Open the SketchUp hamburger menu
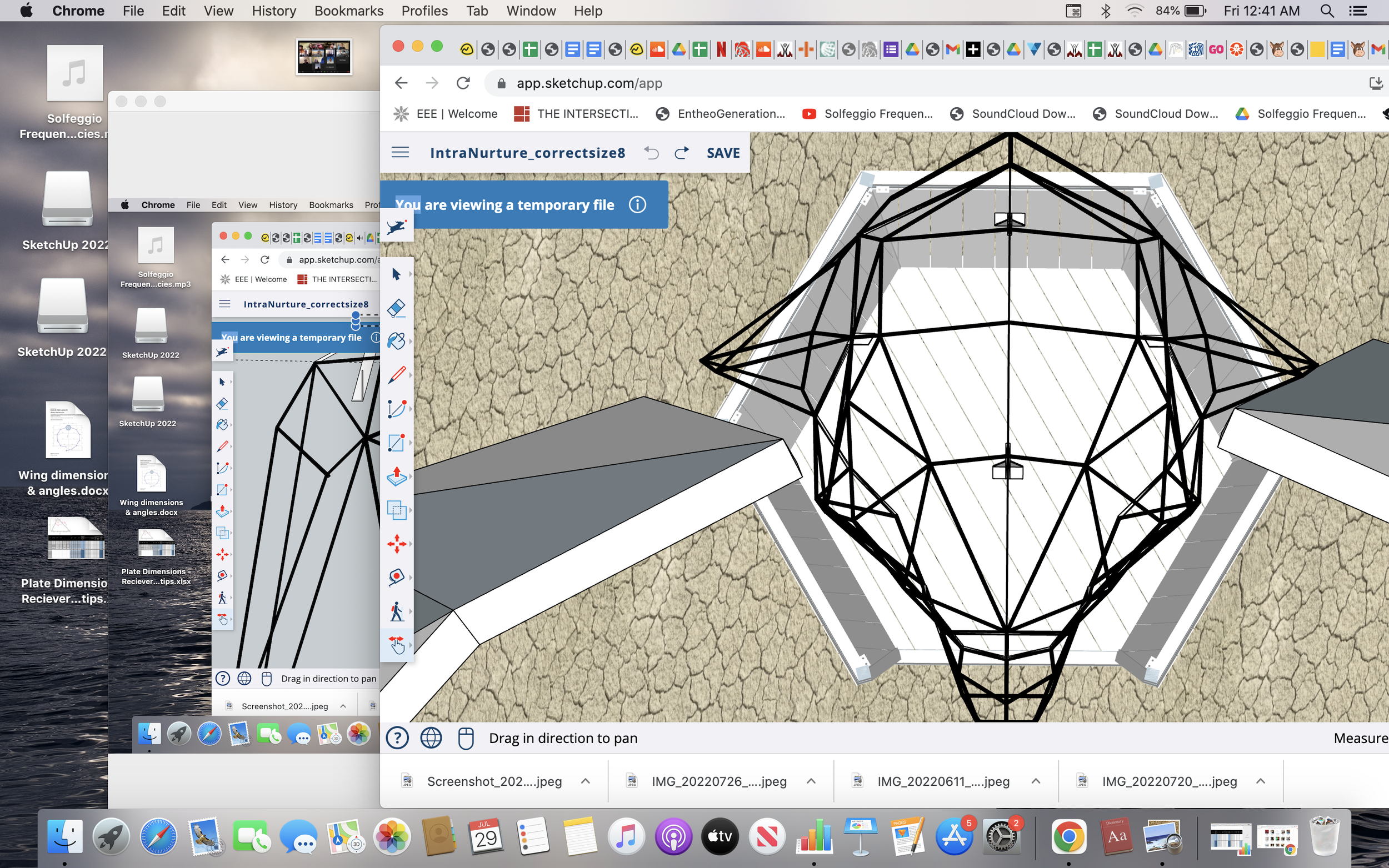The height and width of the screenshot is (868, 1389). coord(400,153)
